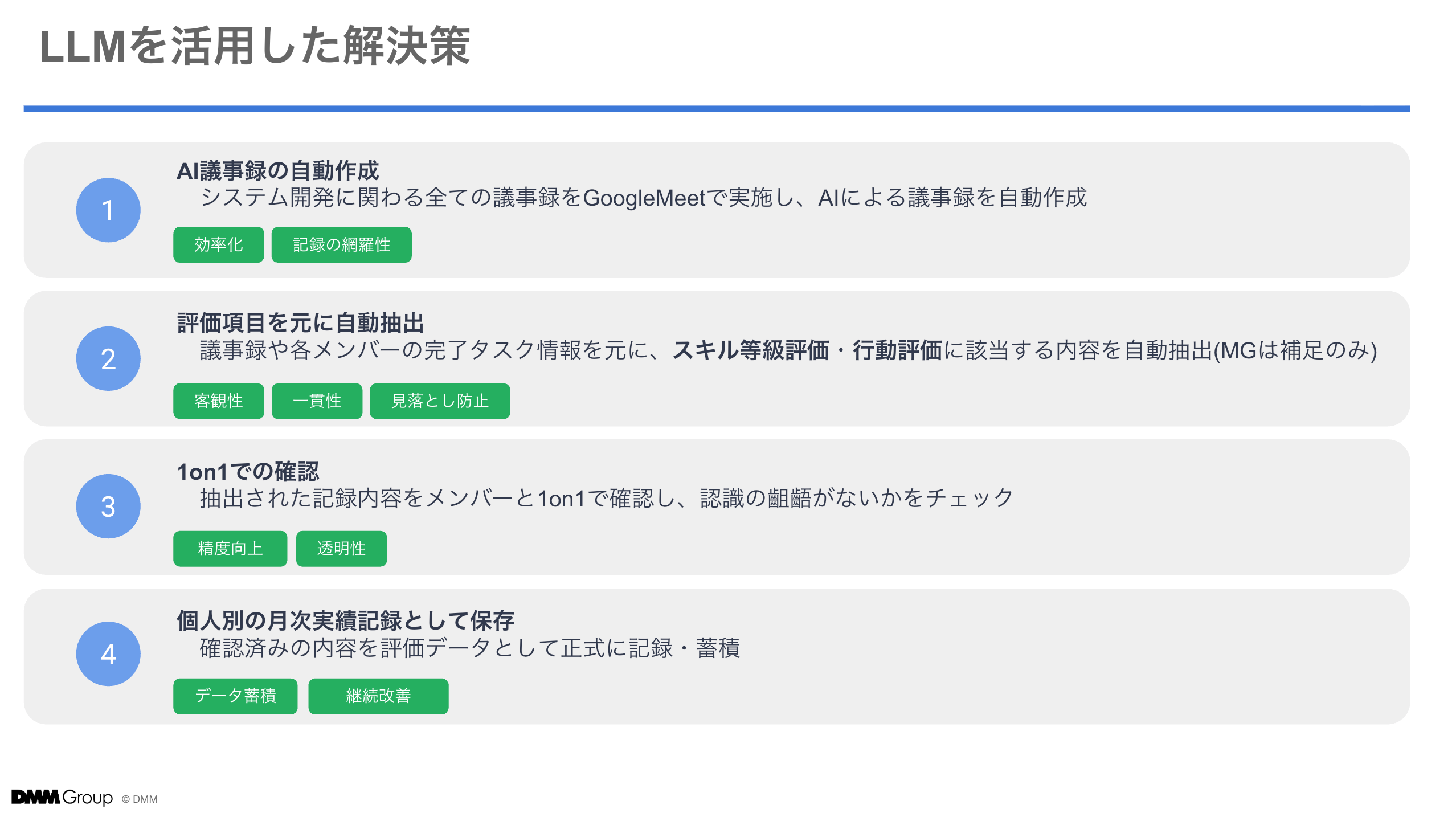
Task: Click the DMM Group logo
Action: point(63,798)
